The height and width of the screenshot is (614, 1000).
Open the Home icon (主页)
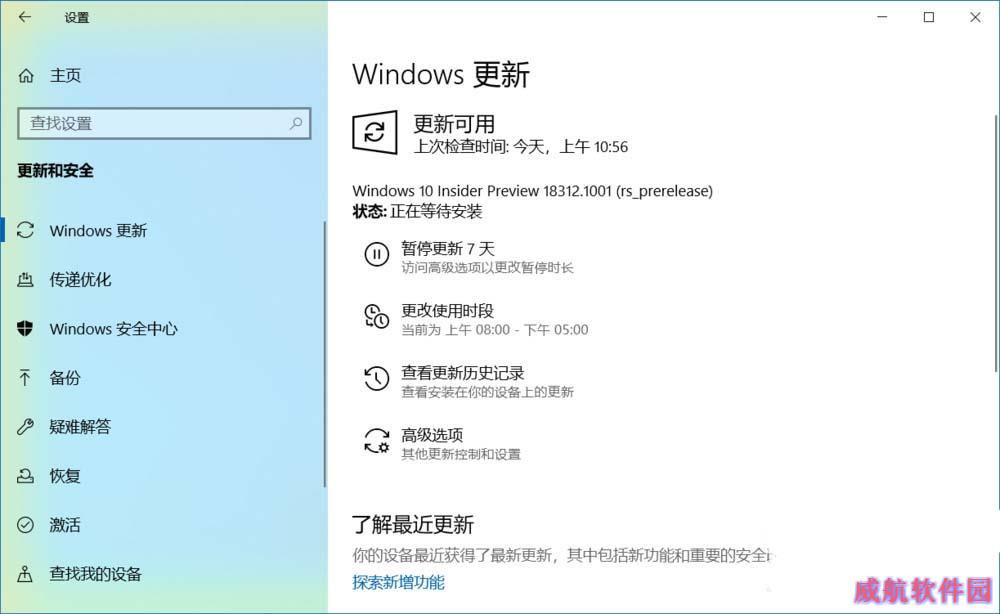tap(26, 76)
